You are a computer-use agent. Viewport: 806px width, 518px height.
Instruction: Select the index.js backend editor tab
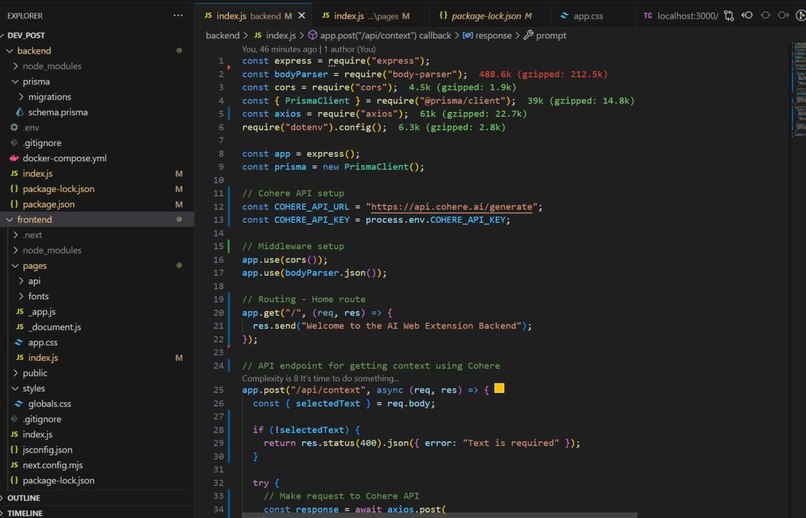click(x=254, y=16)
